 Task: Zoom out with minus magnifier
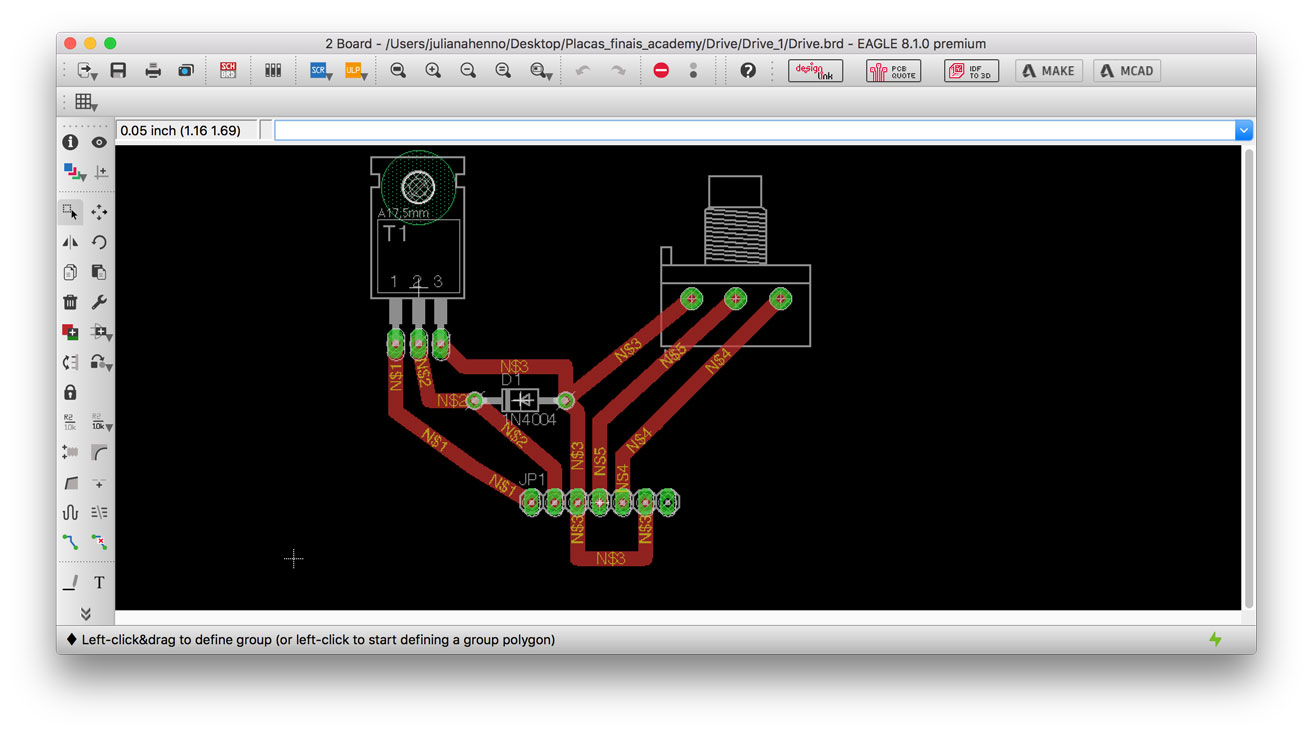pyautogui.click(x=468, y=71)
